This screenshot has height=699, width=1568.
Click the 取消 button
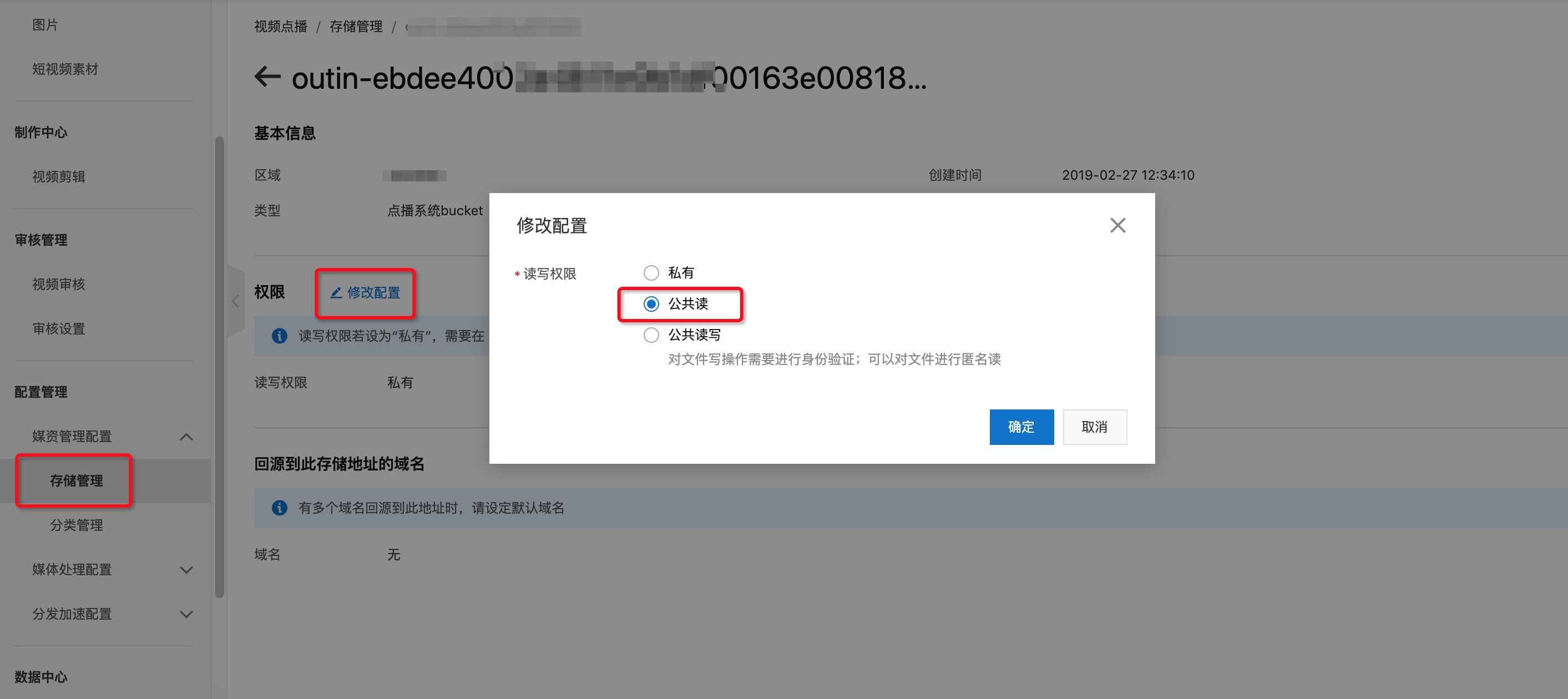1094,427
